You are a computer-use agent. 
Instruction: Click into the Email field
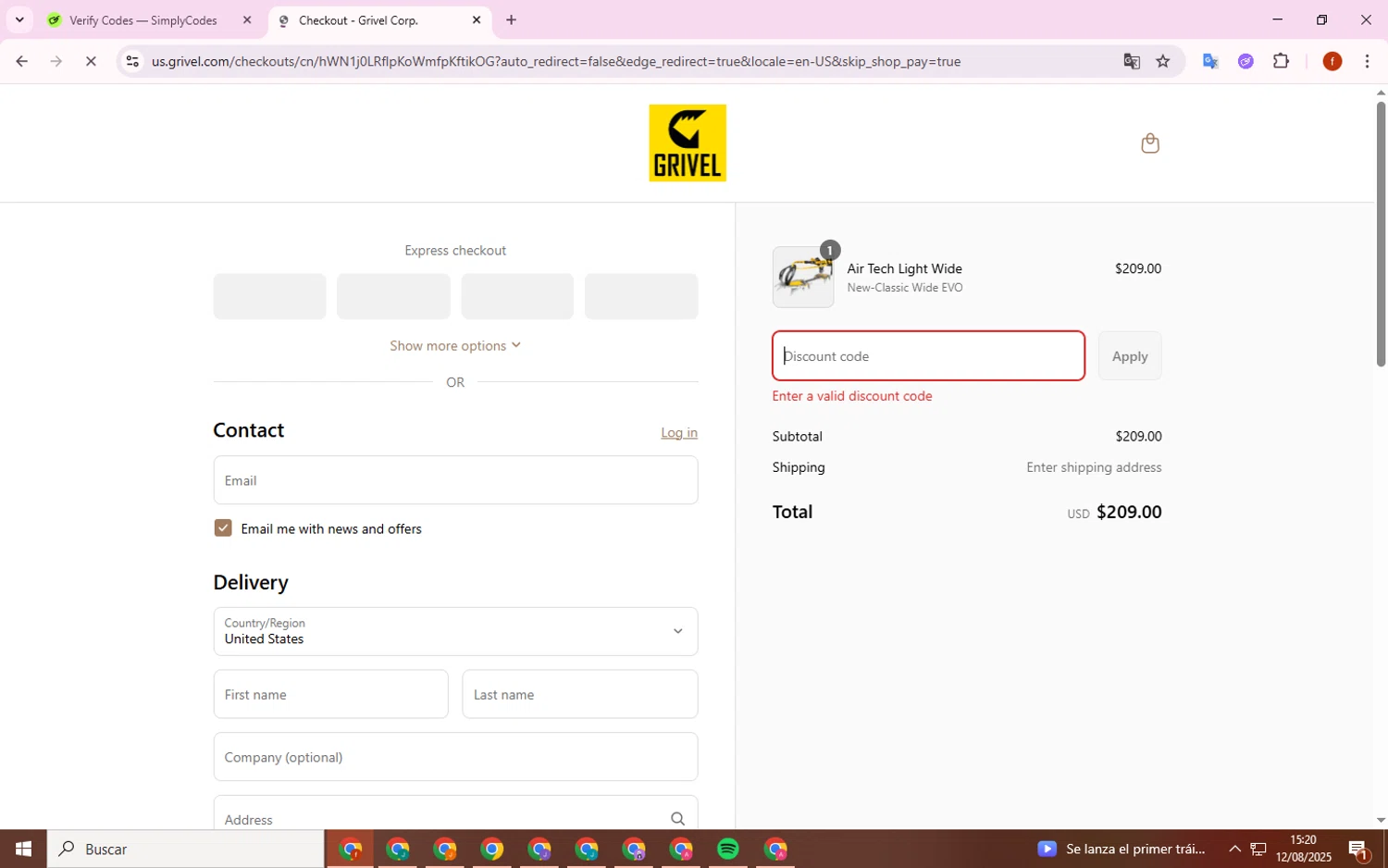[455, 479]
